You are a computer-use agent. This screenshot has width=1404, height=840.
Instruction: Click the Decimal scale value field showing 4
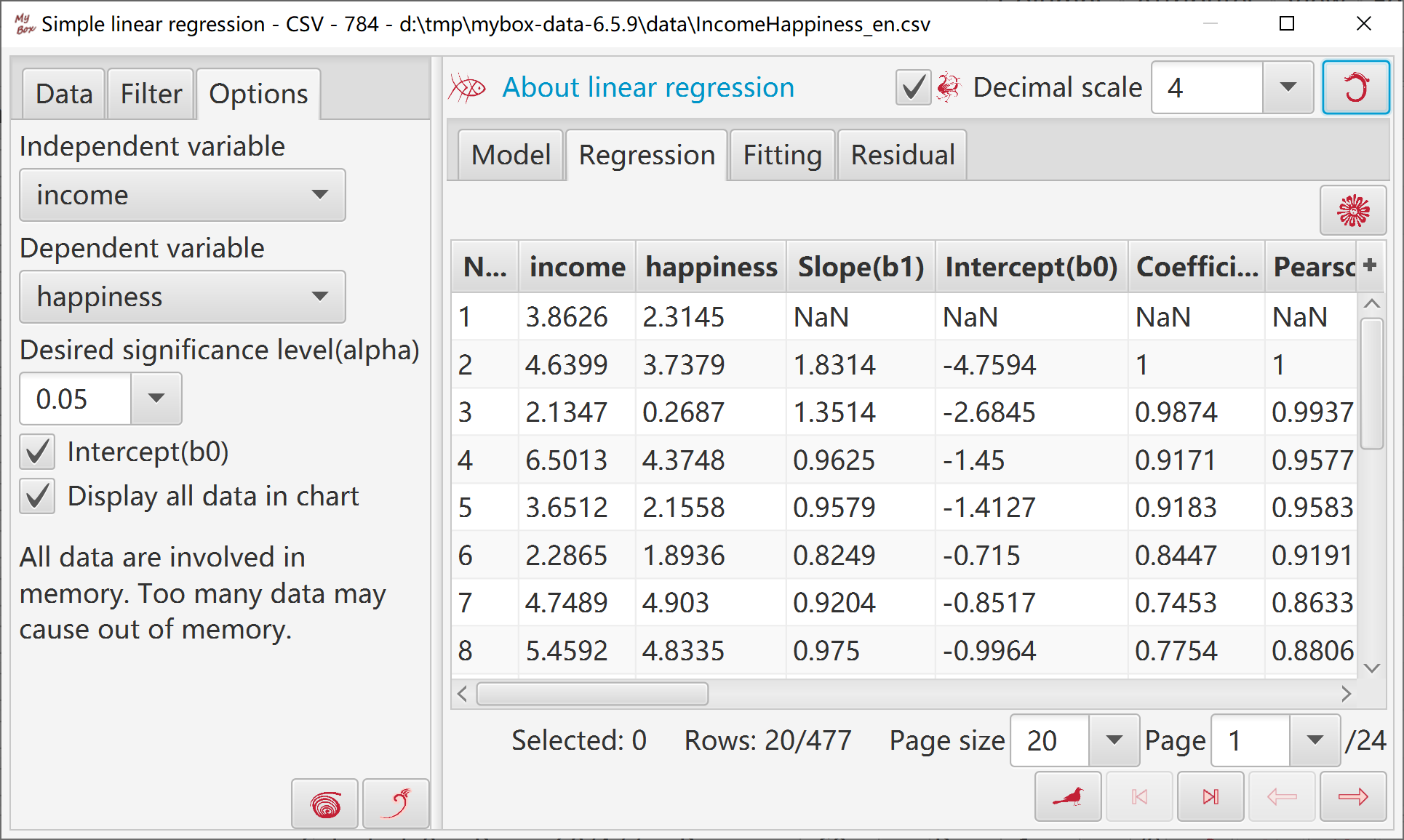point(1208,88)
